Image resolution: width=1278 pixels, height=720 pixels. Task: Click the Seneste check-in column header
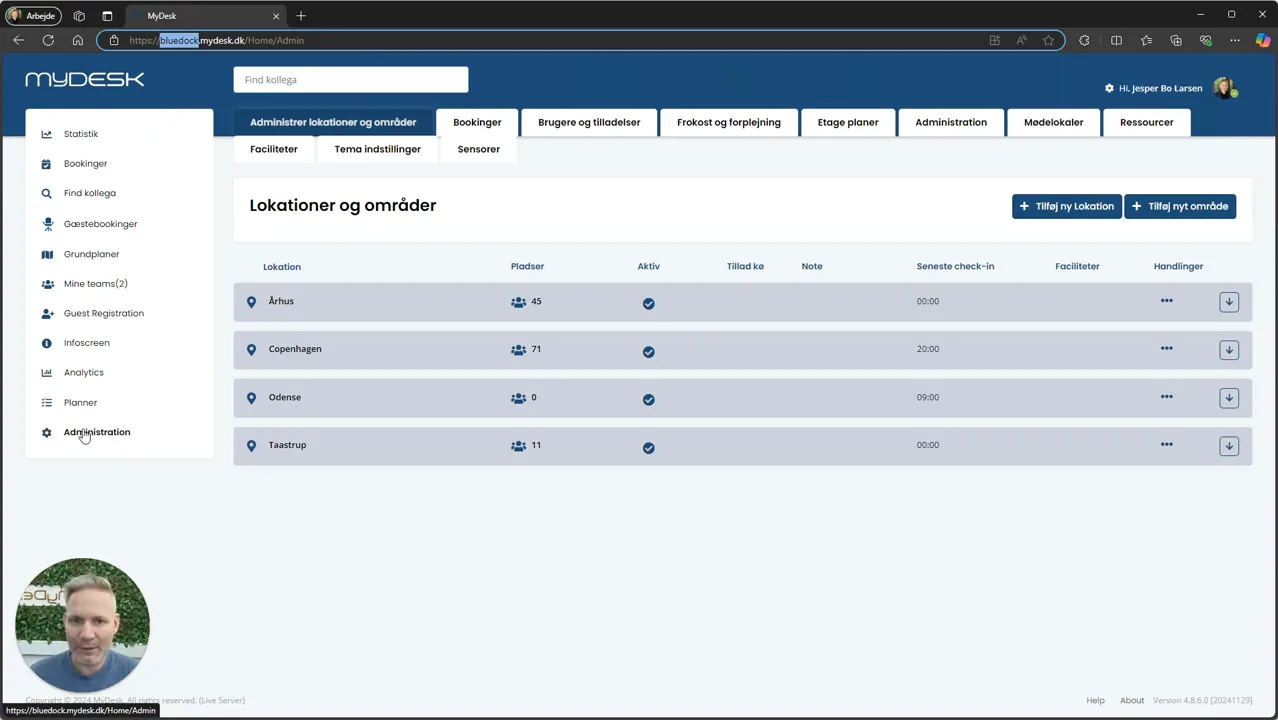click(x=955, y=266)
